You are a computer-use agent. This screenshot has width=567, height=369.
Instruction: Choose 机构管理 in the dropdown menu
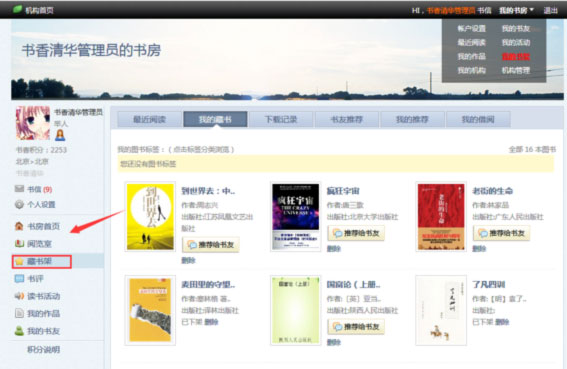tap(516, 70)
